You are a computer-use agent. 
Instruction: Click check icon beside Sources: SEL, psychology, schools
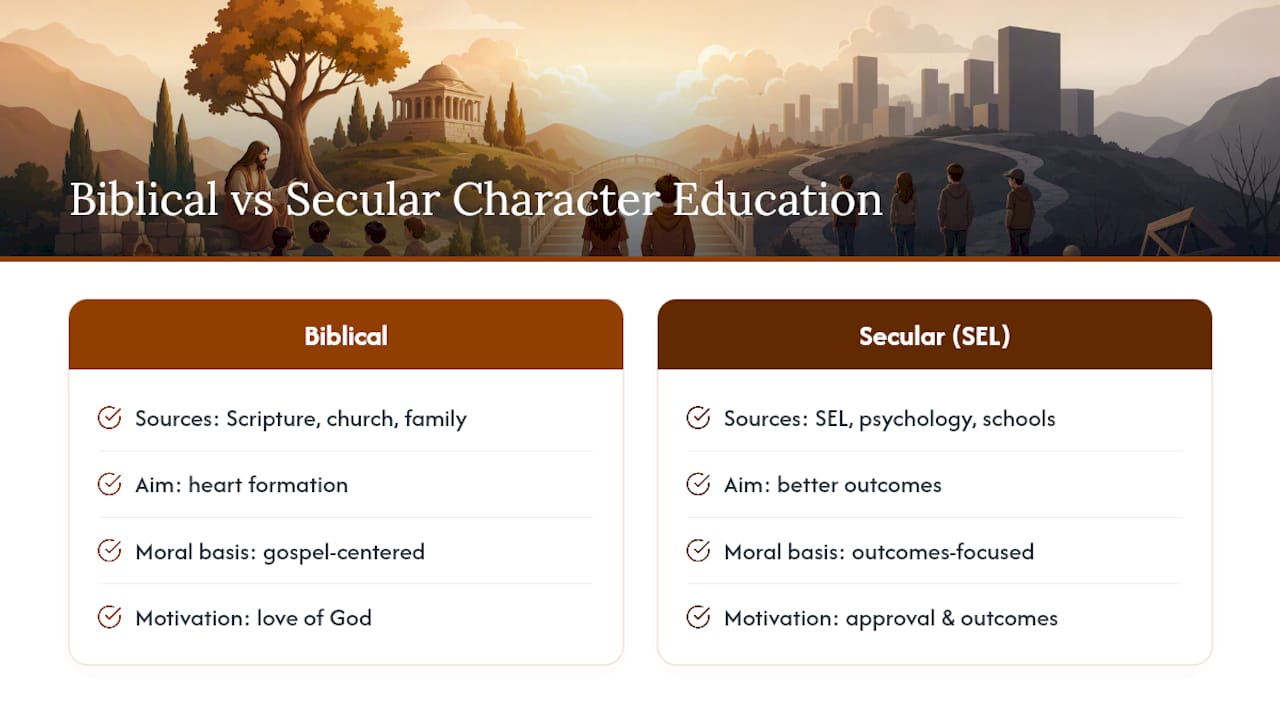point(698,418)
